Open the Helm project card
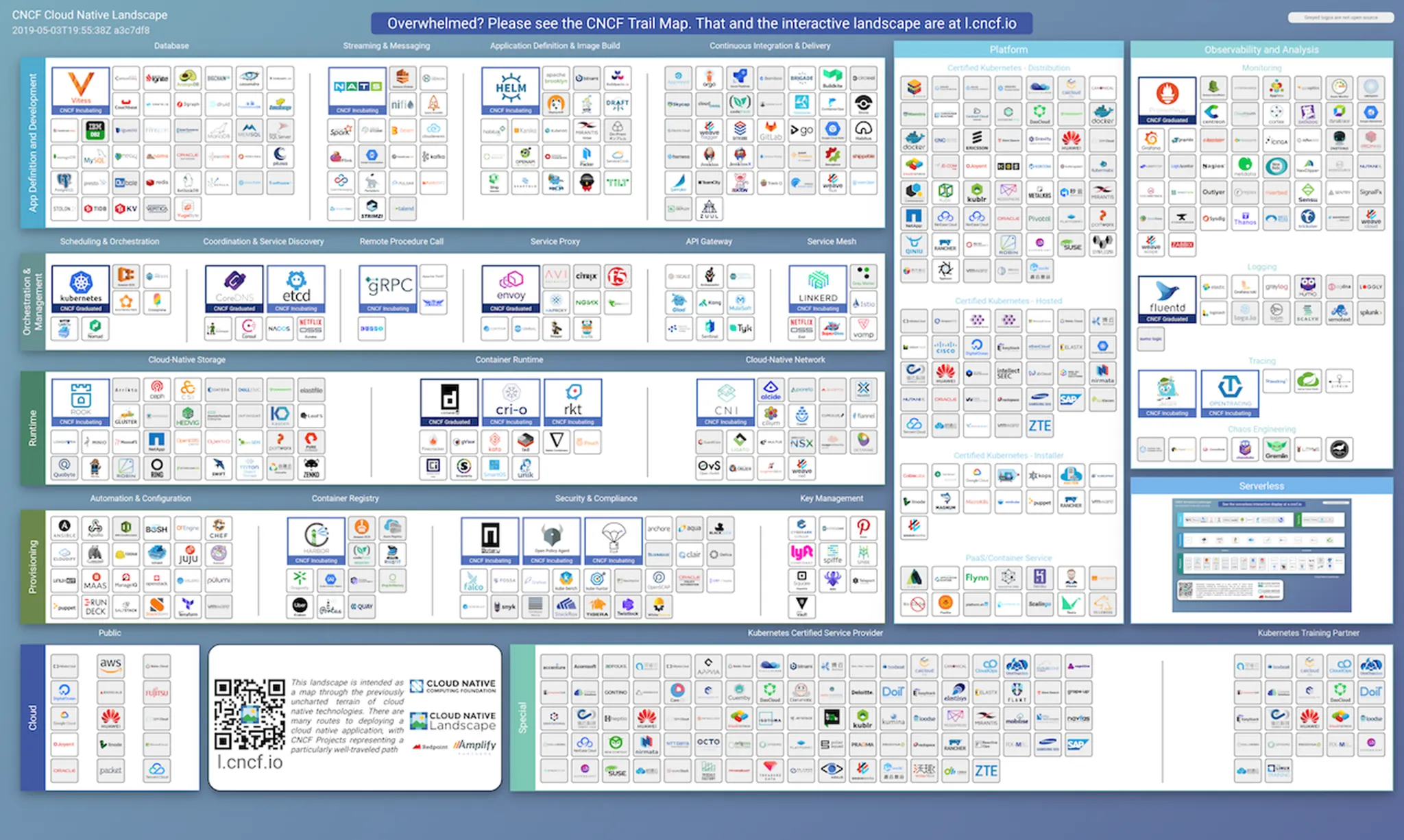The image size is (1404, 840). click(511, 90)
